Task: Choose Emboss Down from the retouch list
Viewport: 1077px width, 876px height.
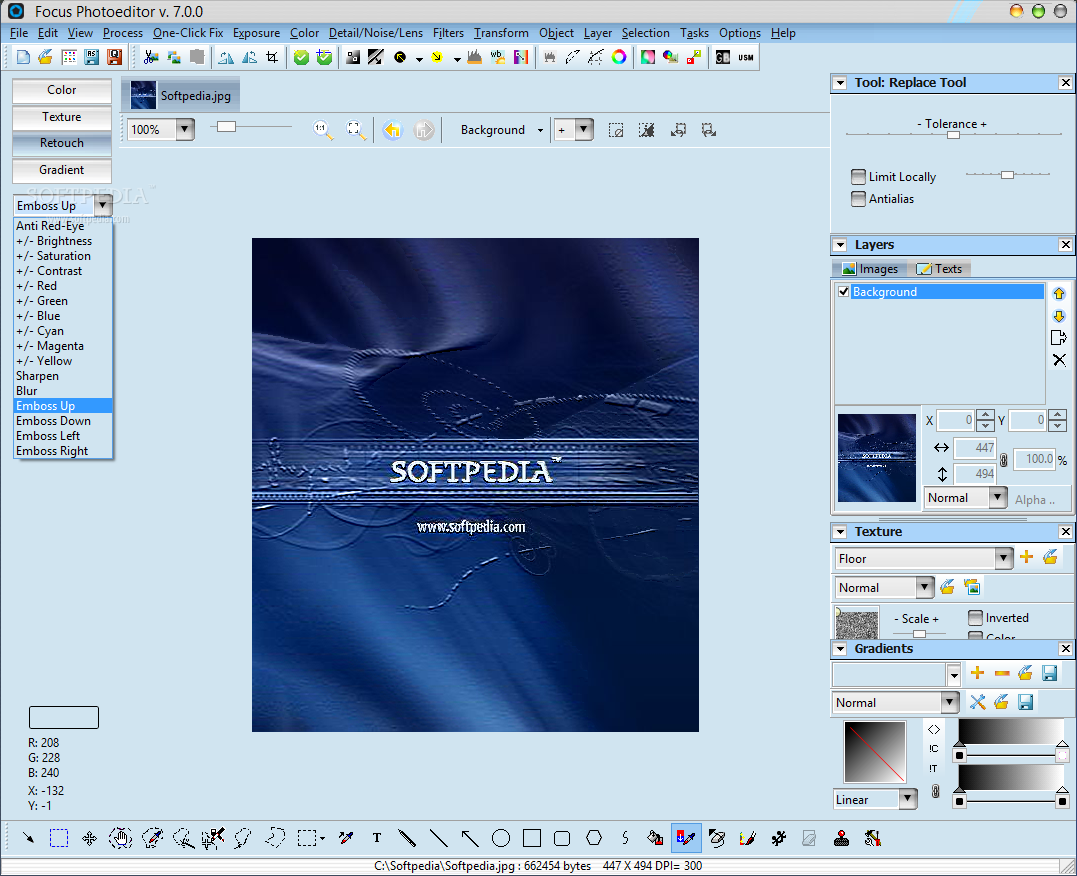Action: (63, 421)
